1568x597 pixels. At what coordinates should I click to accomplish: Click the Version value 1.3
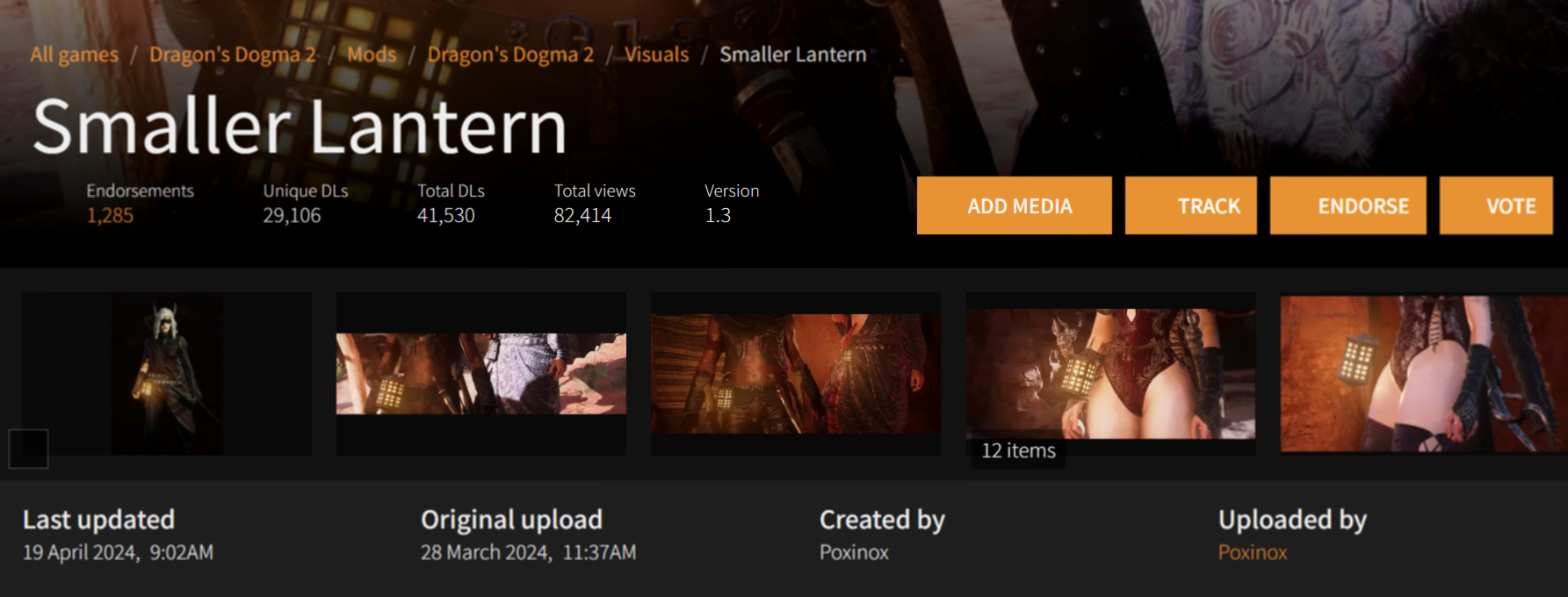718,215
